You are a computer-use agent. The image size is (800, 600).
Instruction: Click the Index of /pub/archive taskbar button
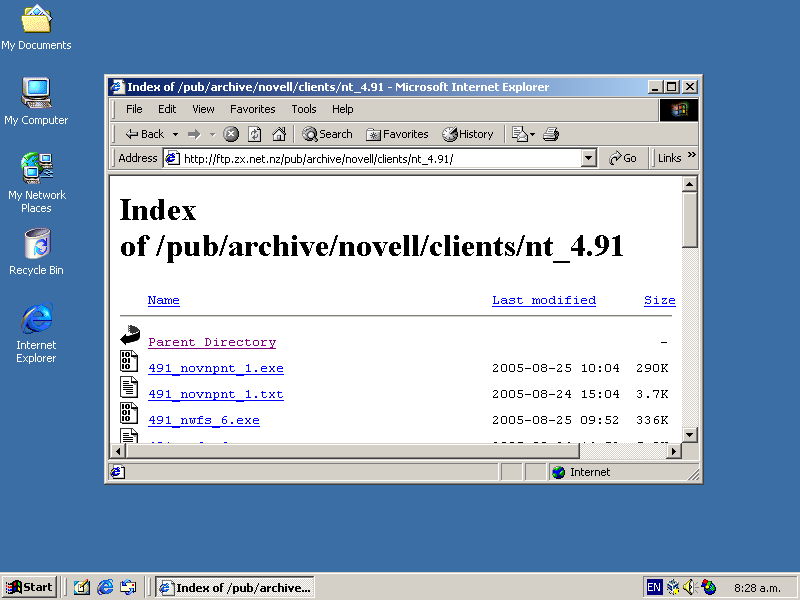click(x=235, y=587)
